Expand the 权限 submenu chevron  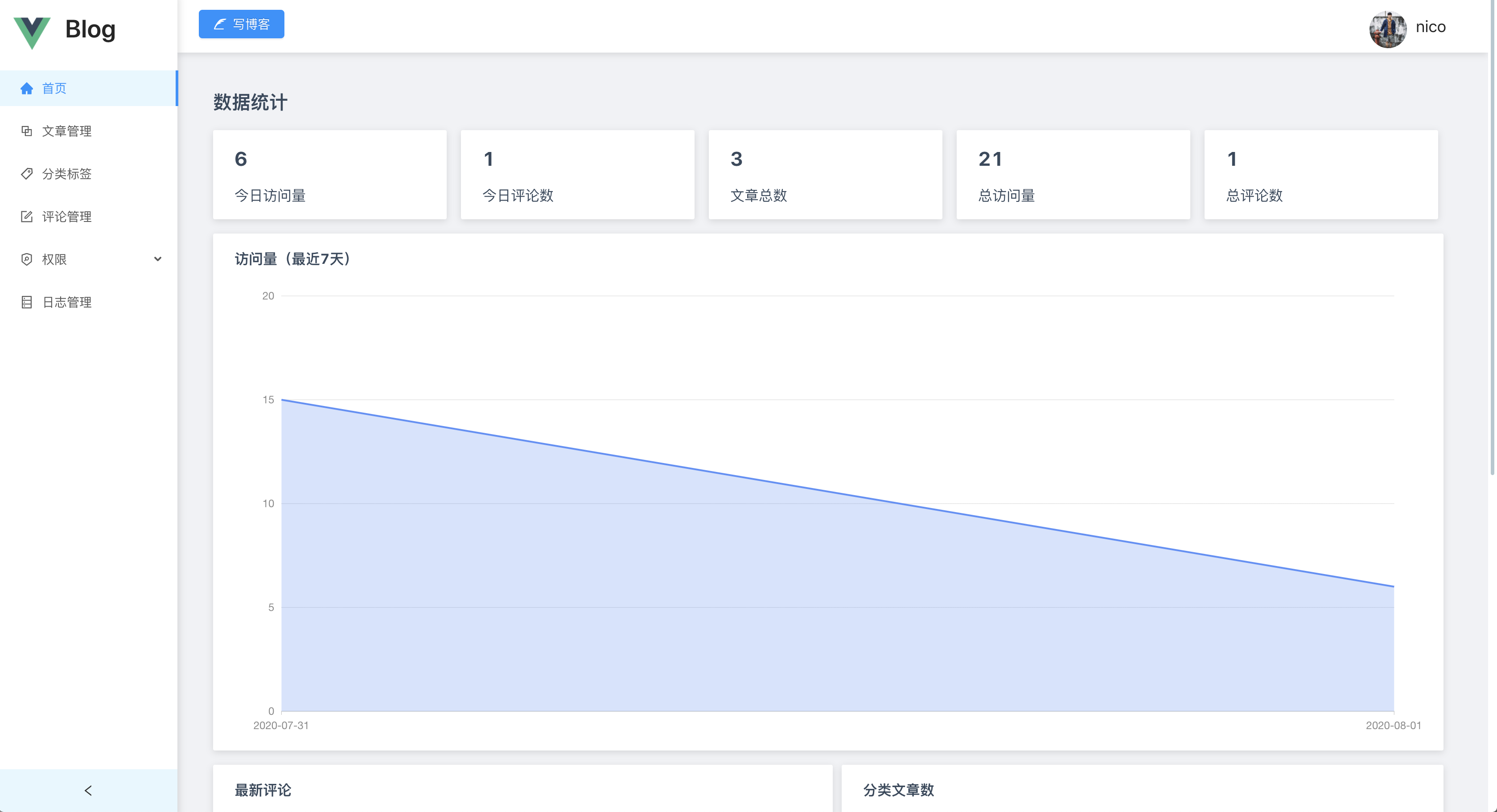[157, 260]
